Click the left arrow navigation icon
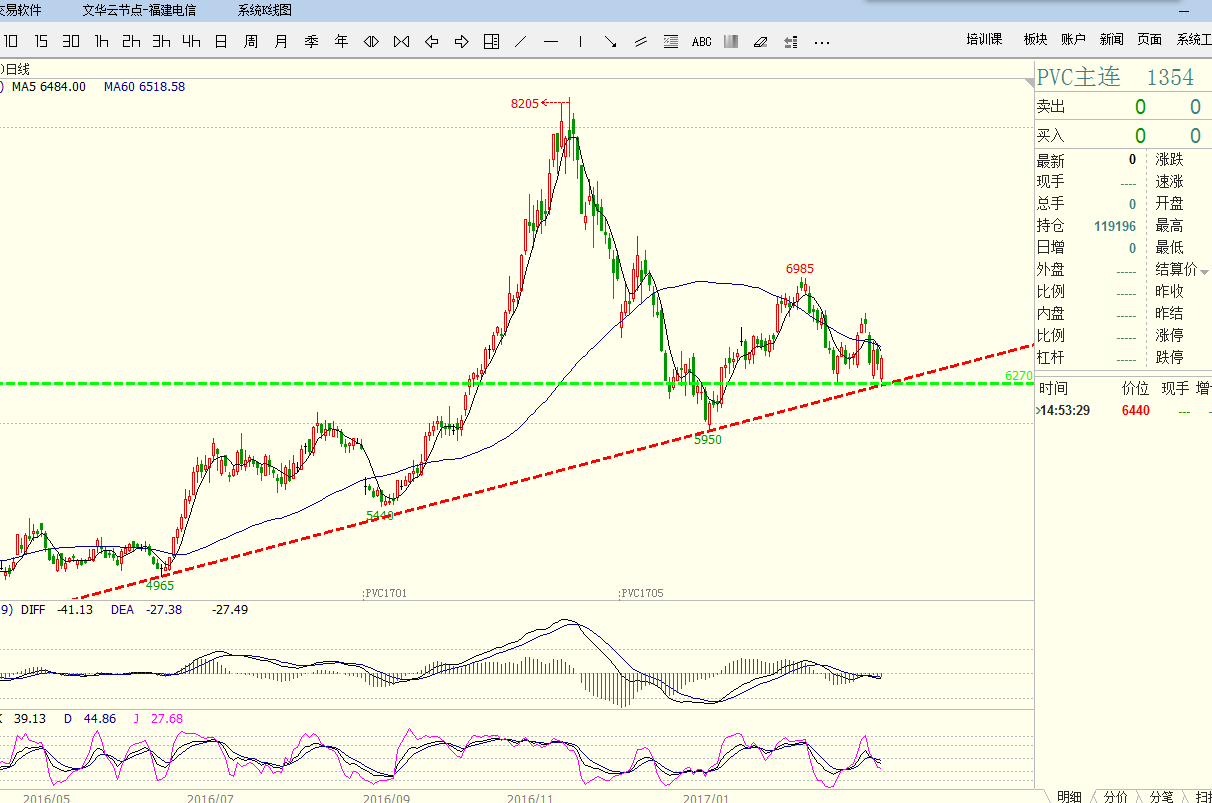This screenshot has width=1212, height=803. pyautogui.click(x=432, y=41)
